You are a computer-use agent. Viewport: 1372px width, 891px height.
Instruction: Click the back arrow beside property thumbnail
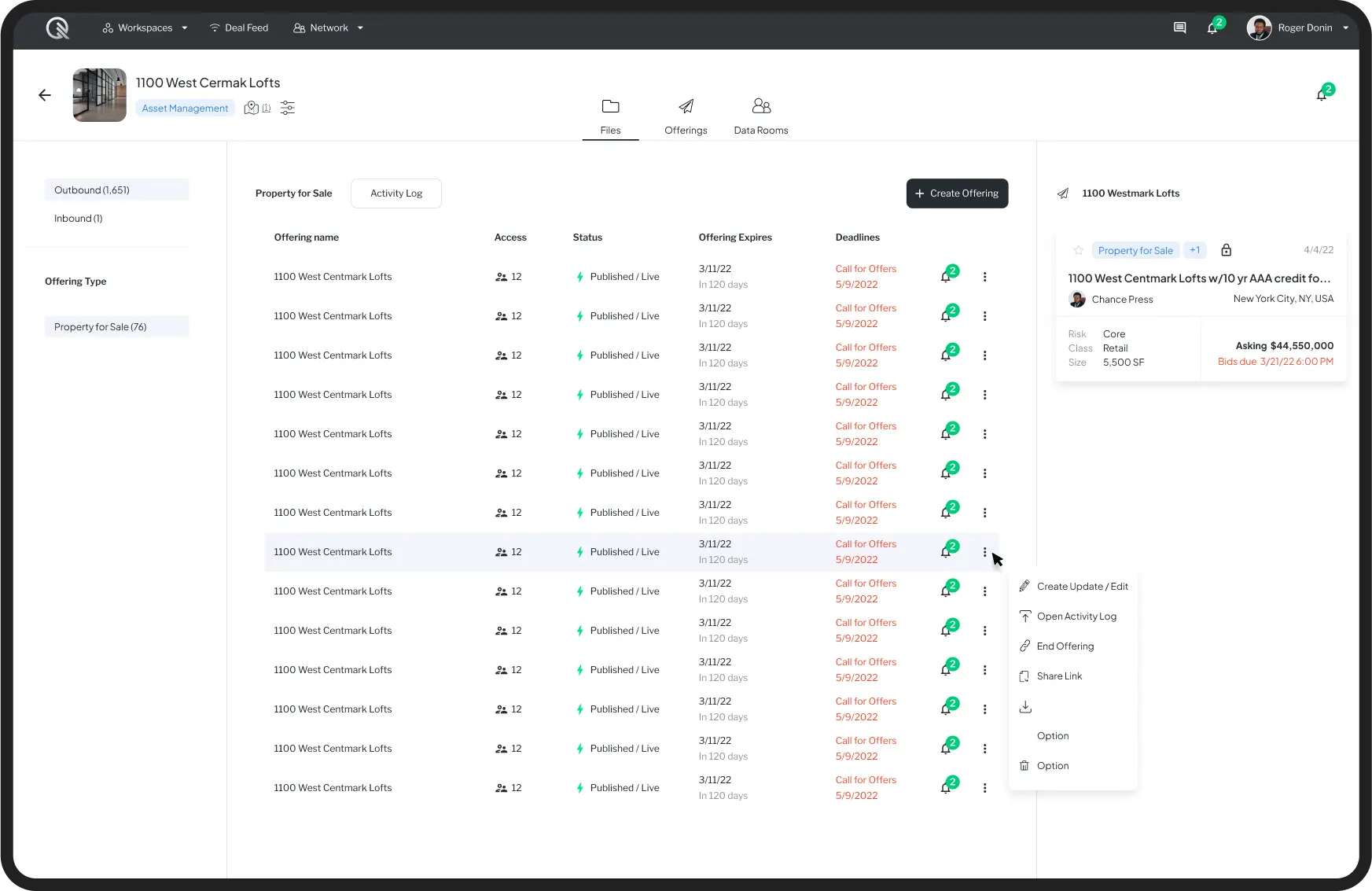click(45, 95)
